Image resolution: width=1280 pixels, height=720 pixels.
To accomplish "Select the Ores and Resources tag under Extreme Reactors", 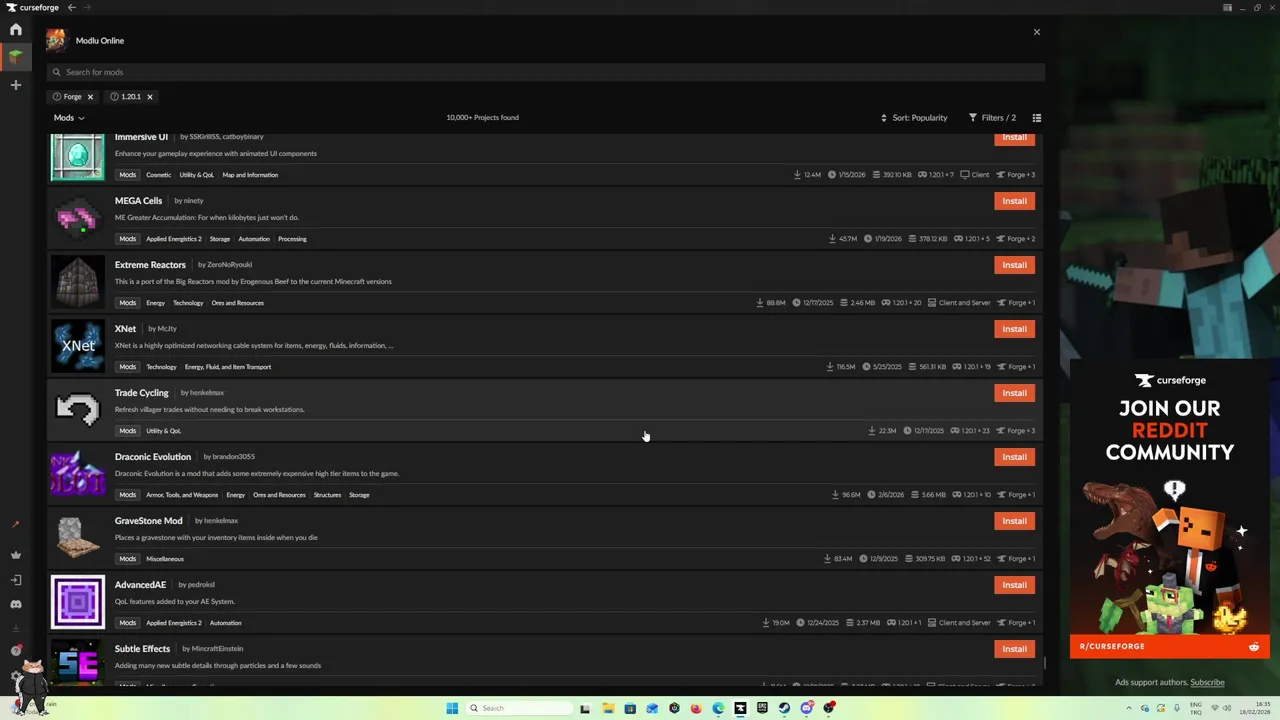I will tap(237, 303).
